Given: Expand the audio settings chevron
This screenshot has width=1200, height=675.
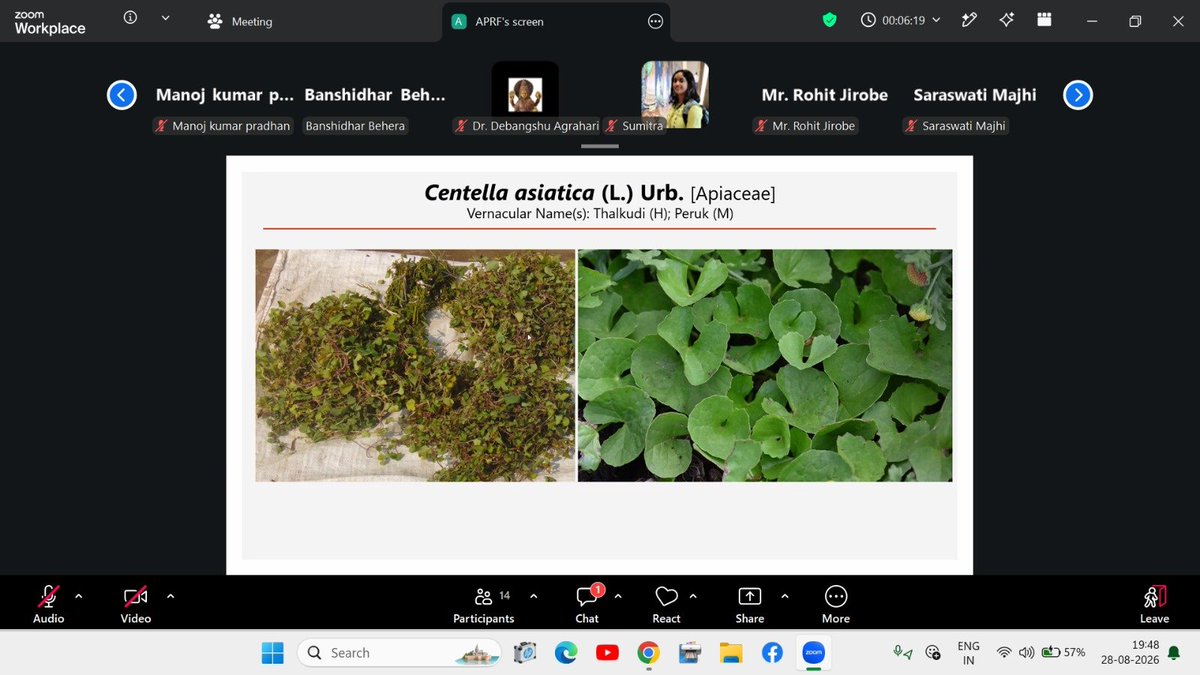Looking at the screenshot, I should 79,596.
